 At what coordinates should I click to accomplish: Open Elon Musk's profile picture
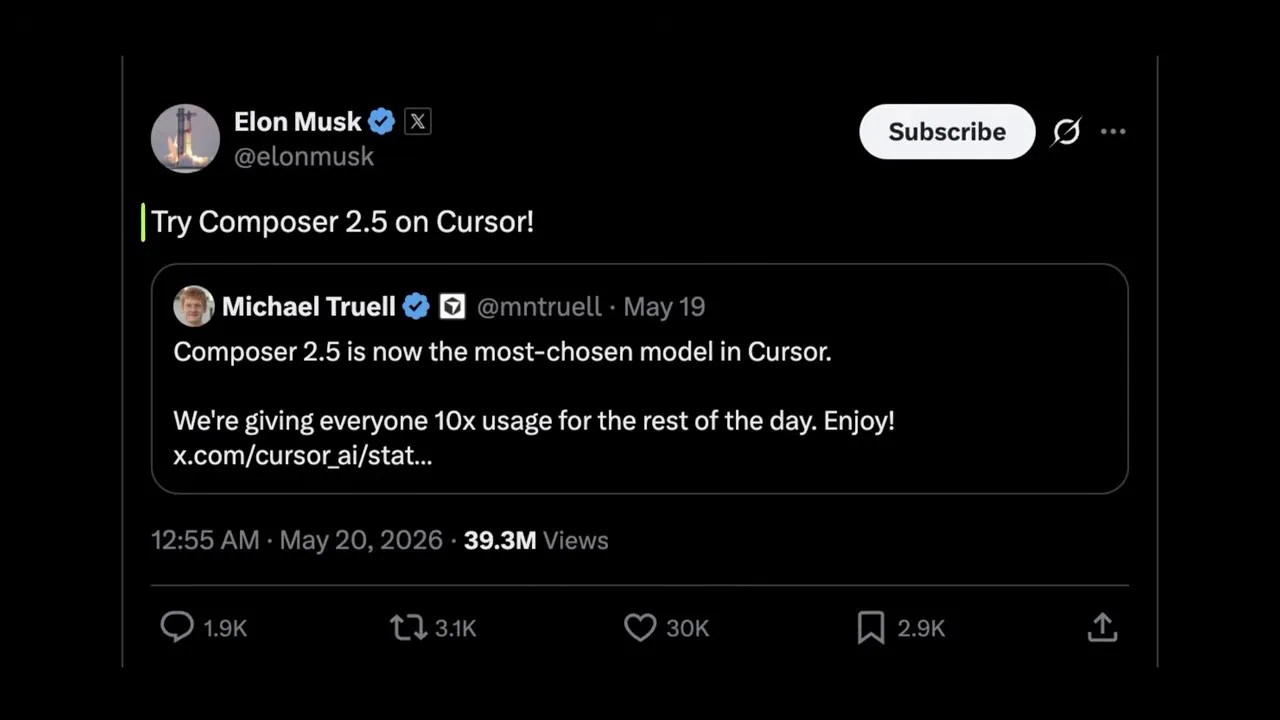click(x=185, y=138)
